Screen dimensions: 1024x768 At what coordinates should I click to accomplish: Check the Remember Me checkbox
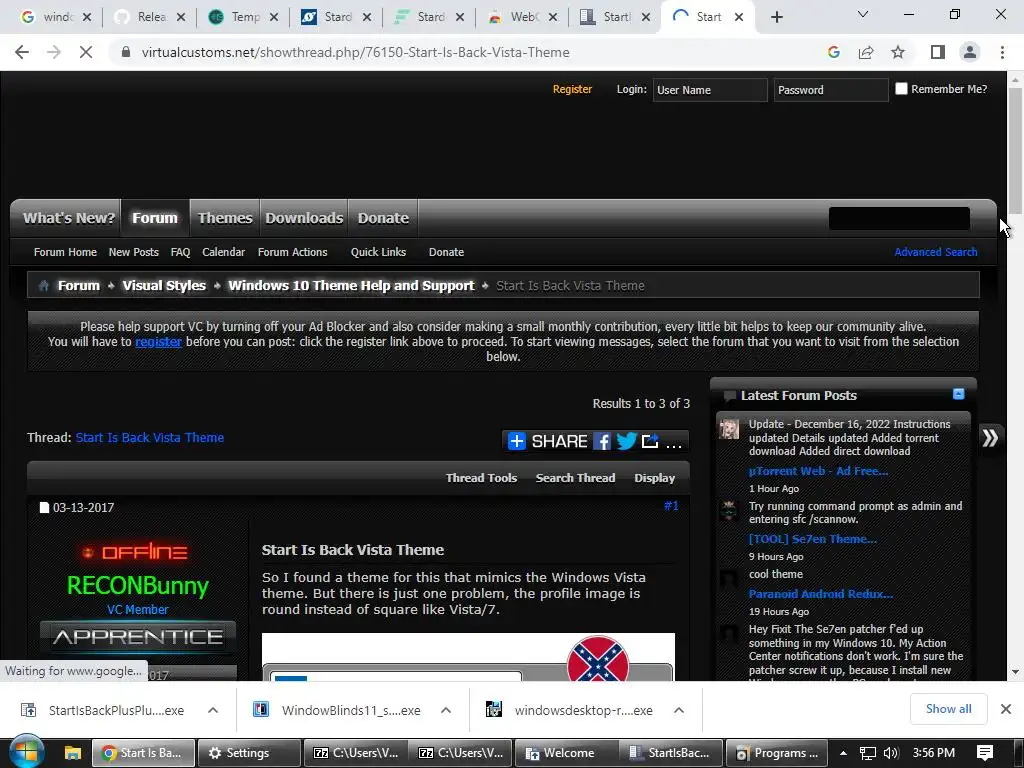(x=901, y=89)
